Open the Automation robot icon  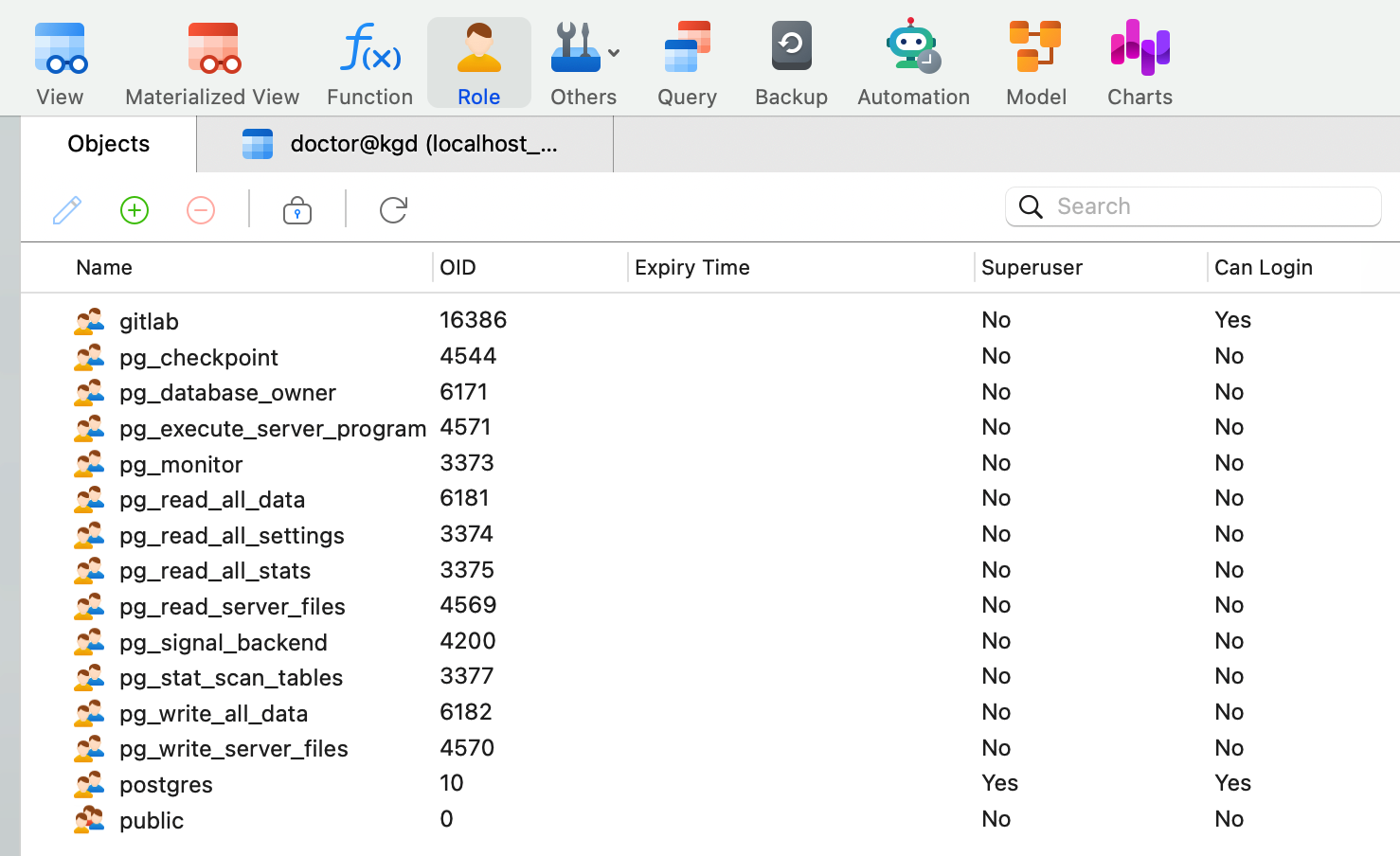pos(913,45)
